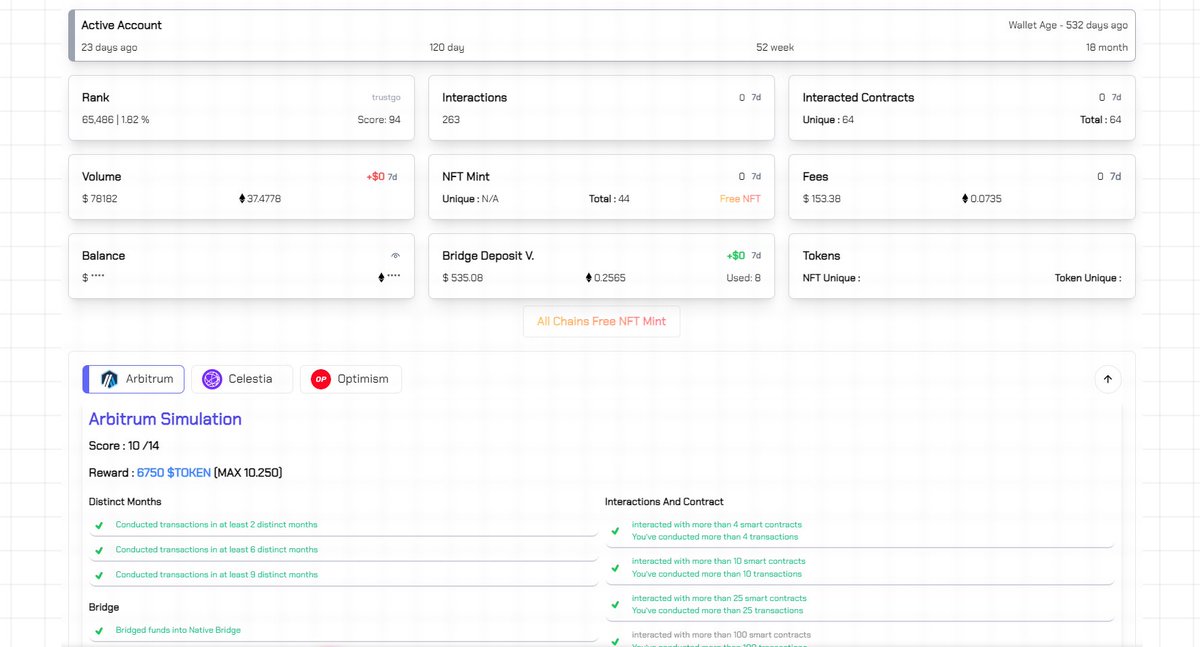Click the 52 week marker
Screen dimensions: 1200x647
coord(775,48)
